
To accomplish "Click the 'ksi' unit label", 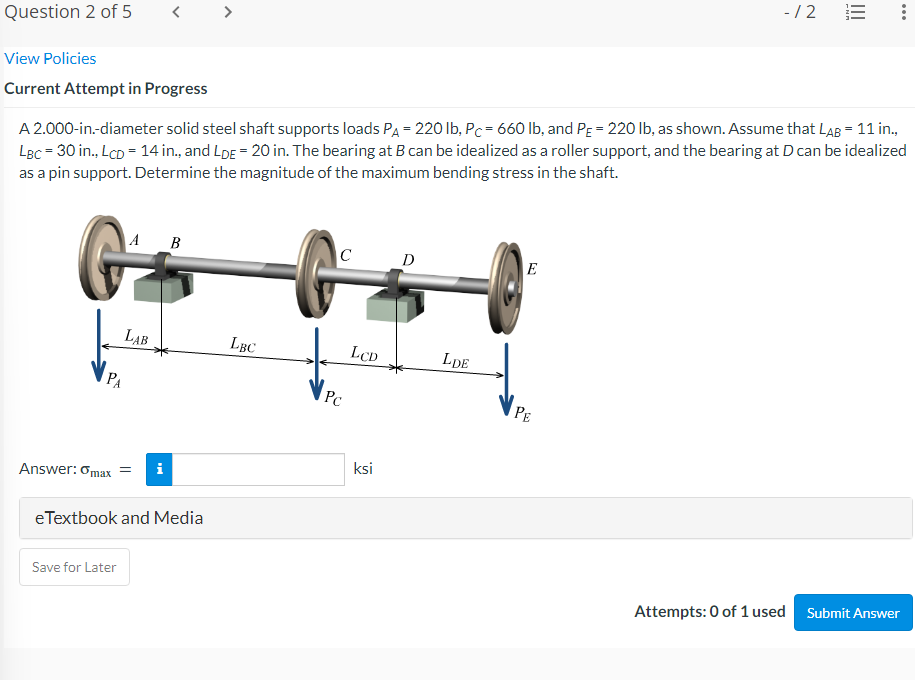I will point(363,469).
